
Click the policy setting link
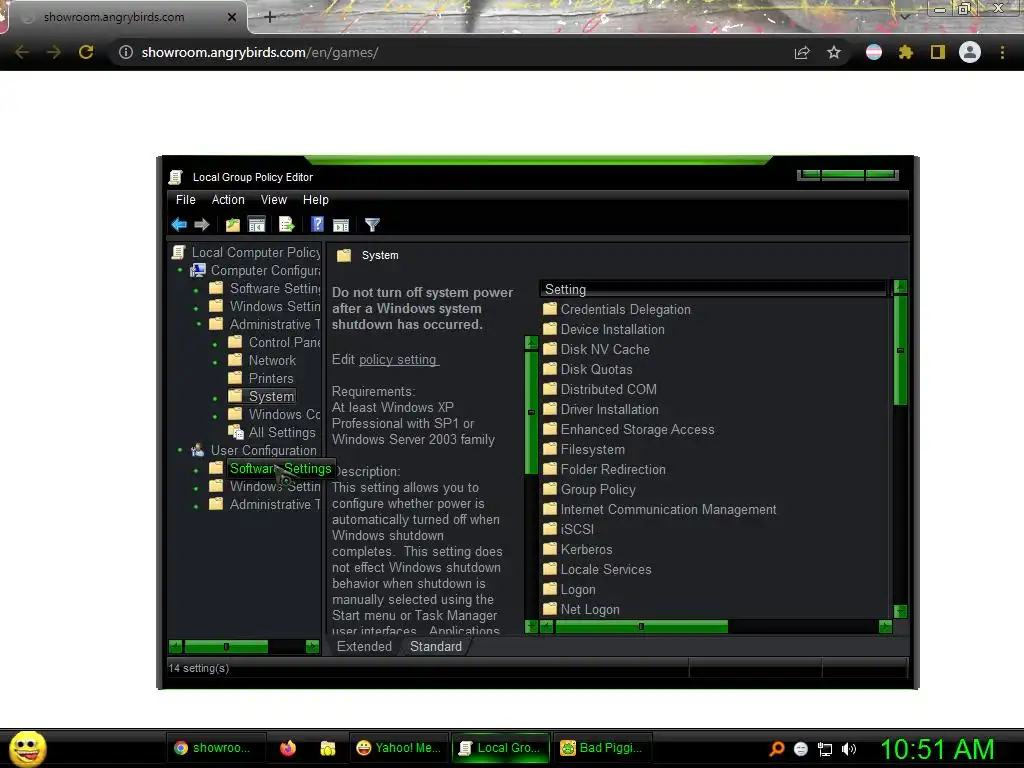[398, 360]
